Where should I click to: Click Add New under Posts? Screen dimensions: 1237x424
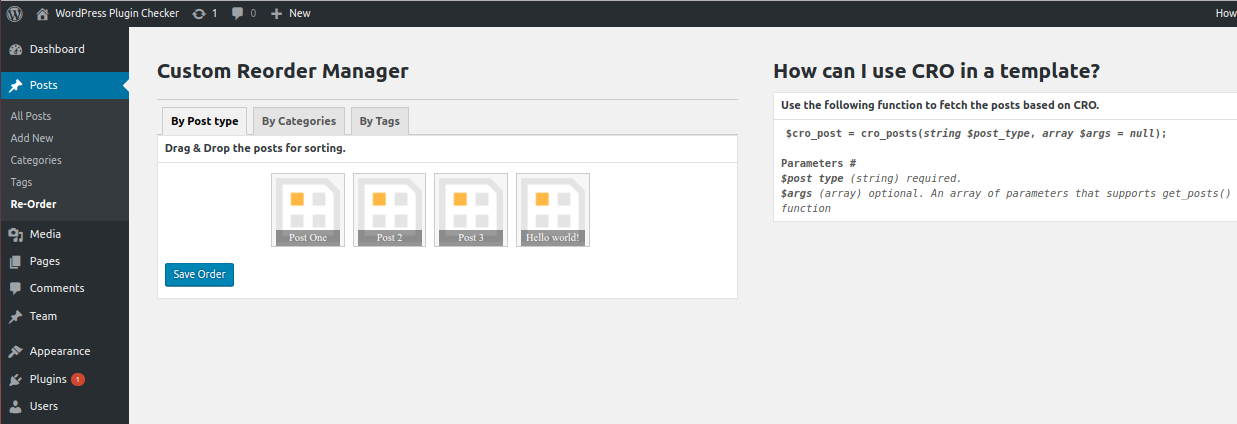pyautogui.click(x=32, y=138)
